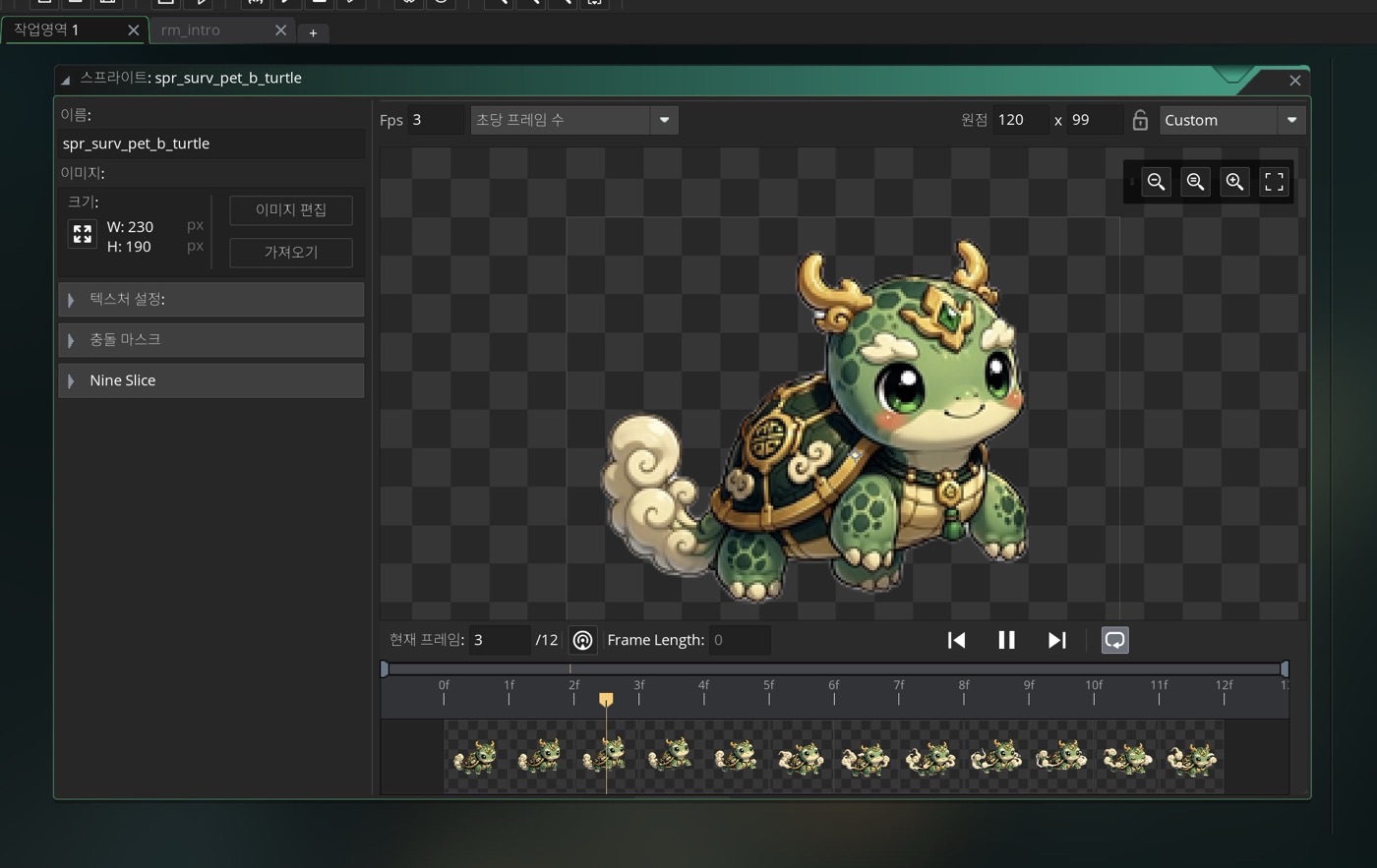Zoom out of the sprite preview

pos(1157,182)
